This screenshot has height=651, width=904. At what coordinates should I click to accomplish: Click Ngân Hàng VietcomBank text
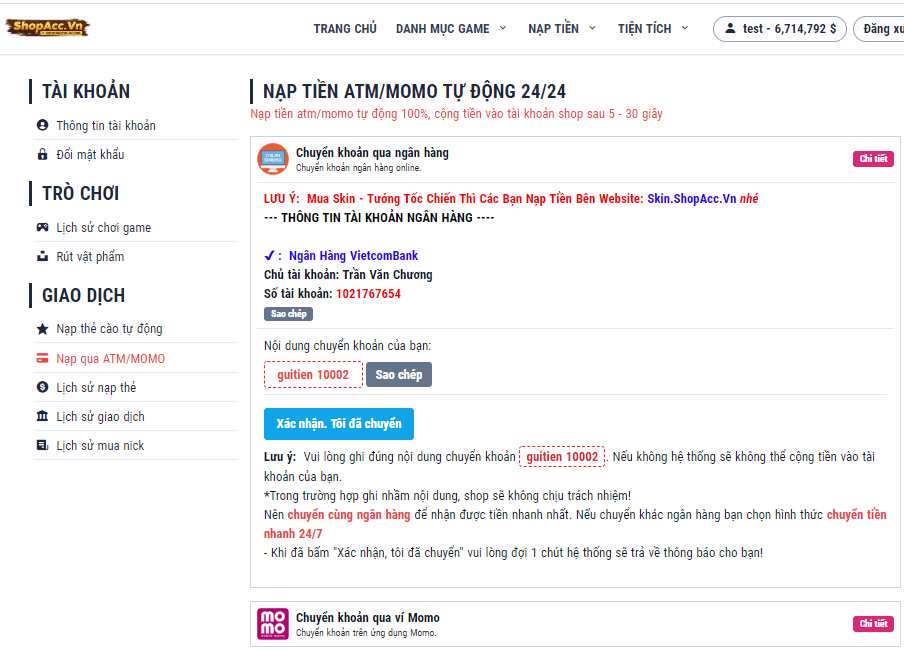[353, 255]
